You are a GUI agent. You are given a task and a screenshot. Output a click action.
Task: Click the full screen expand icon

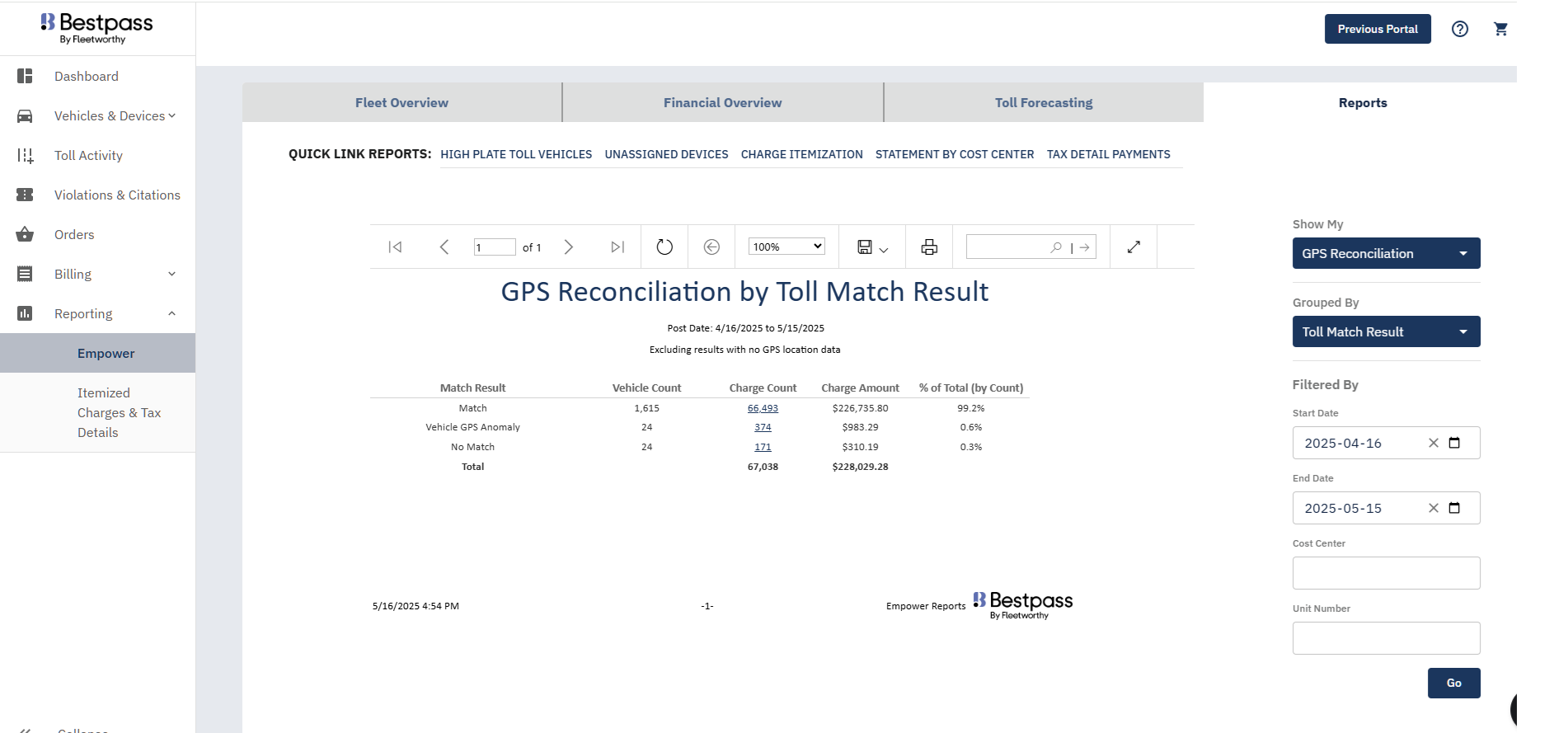tap(1134, 247)
